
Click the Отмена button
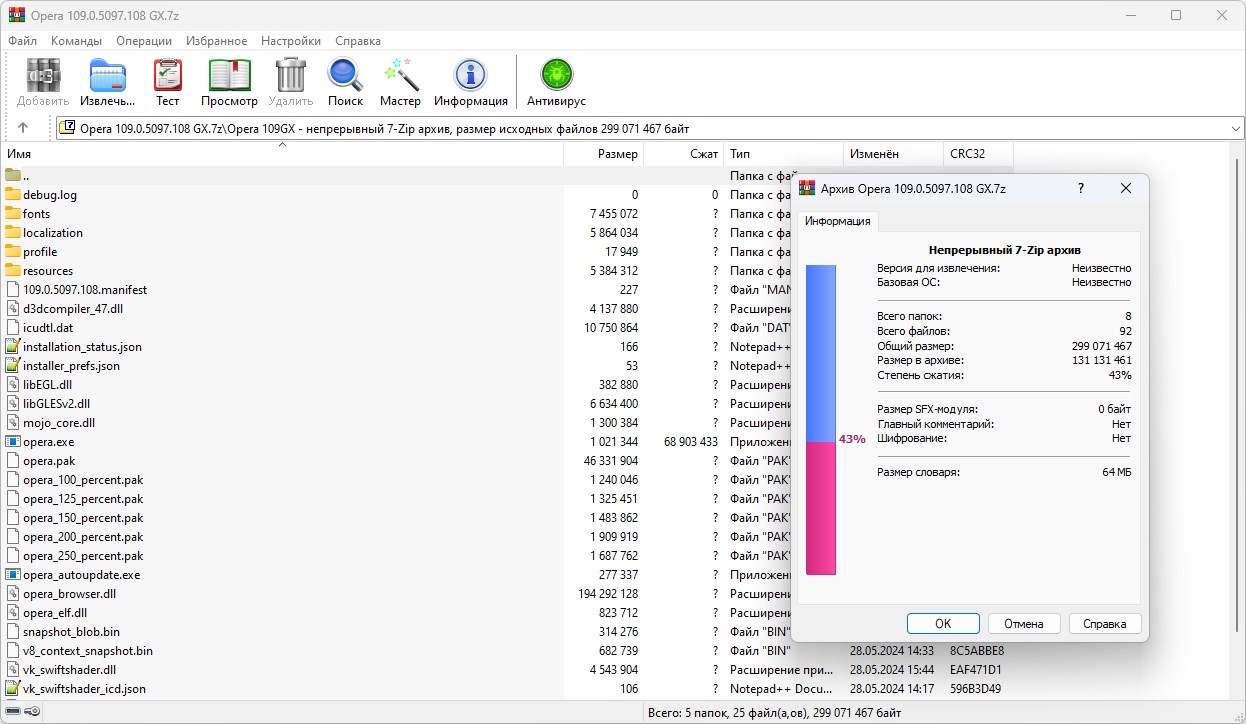pyautogui.click(x=1023, y=623)
